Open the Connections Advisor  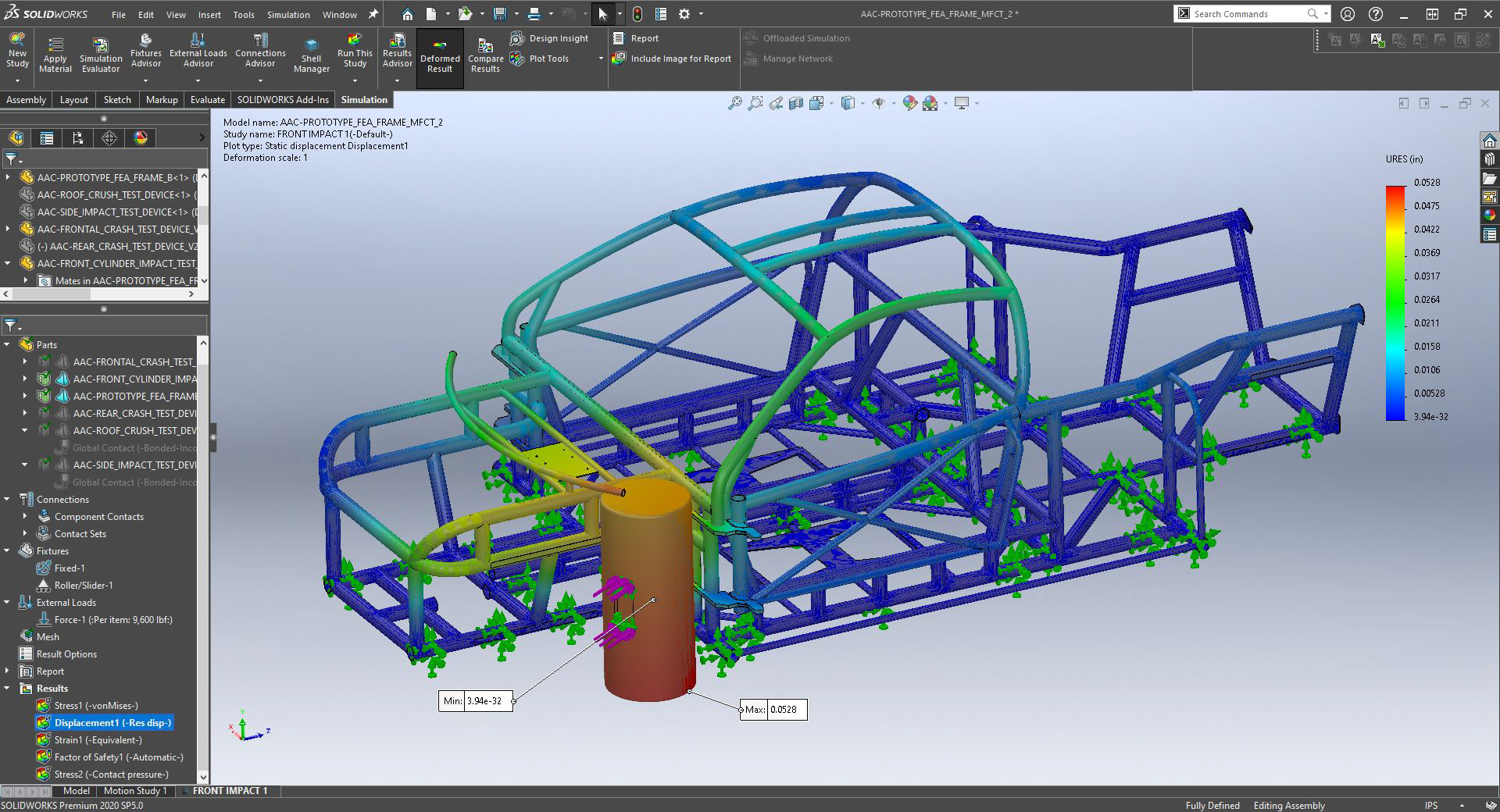coord(260,52)
